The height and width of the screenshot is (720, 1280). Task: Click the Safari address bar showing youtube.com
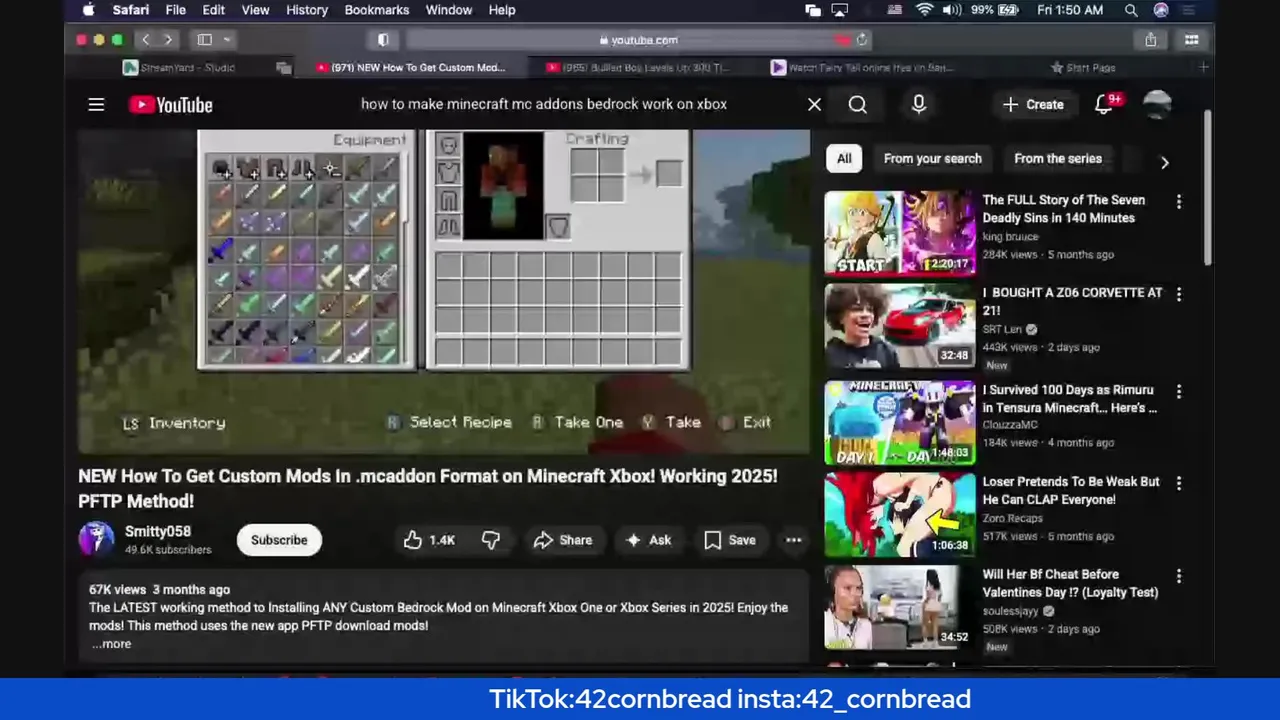tap(640, 40)
